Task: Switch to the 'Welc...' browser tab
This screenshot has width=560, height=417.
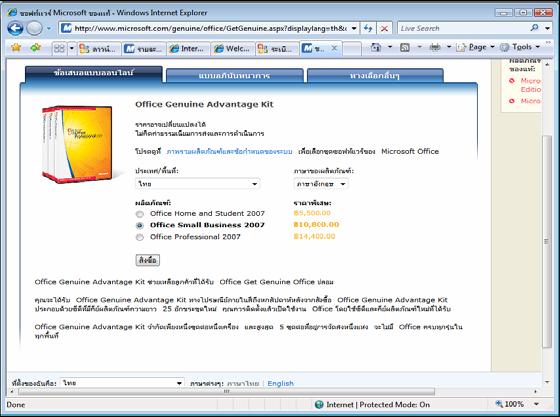Action: pos(233,49)
